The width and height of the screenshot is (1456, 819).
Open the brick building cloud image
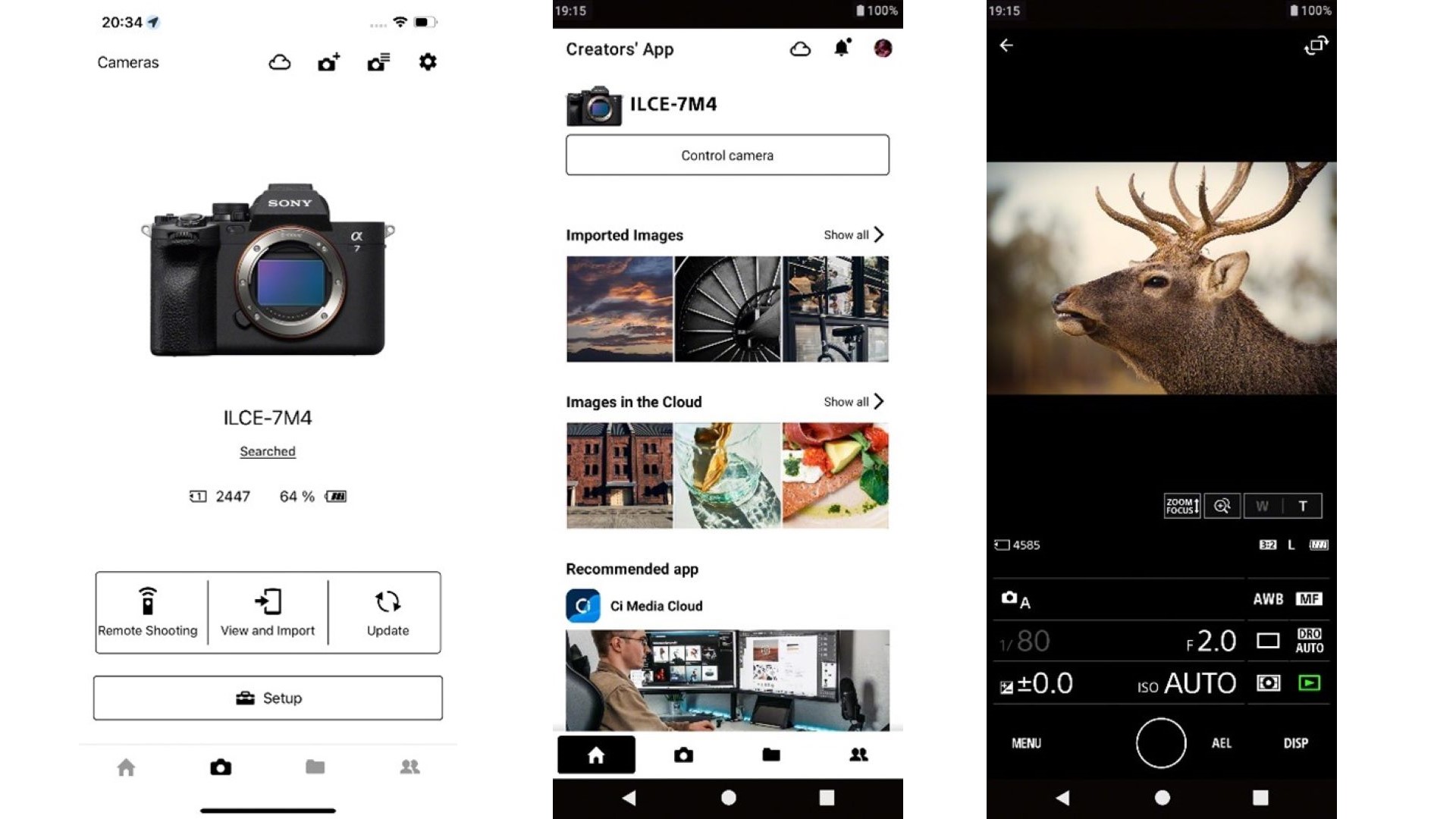pyautogui.click(x=620, y=475)
